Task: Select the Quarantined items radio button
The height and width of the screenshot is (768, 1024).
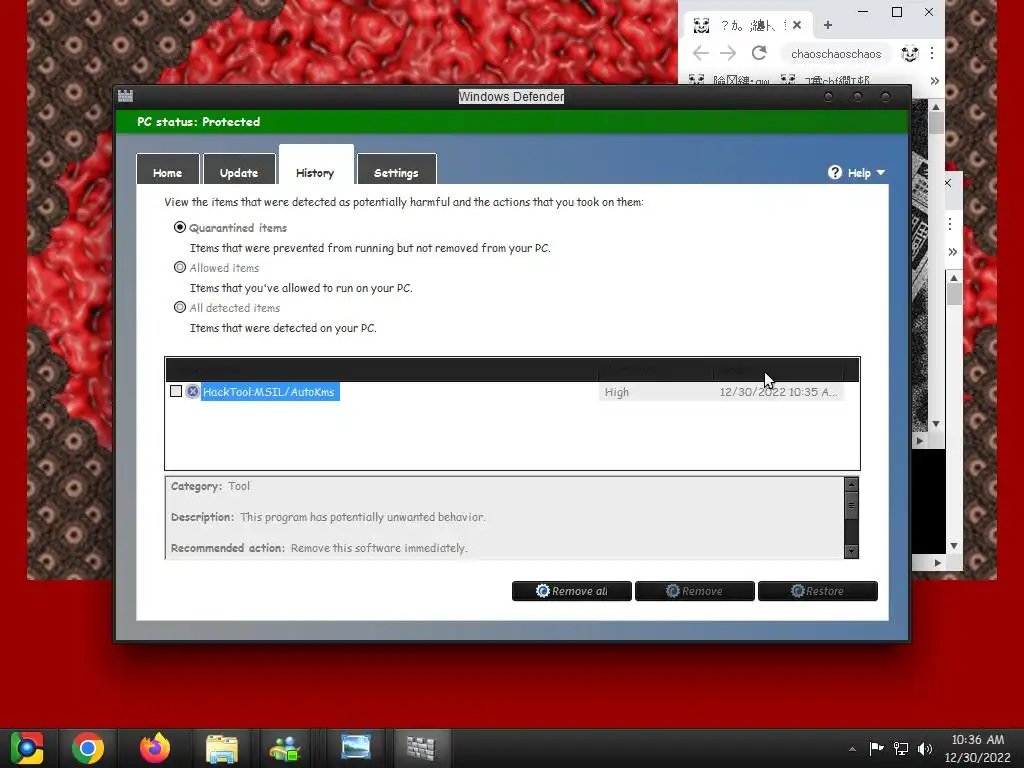Action: (180, 227)
